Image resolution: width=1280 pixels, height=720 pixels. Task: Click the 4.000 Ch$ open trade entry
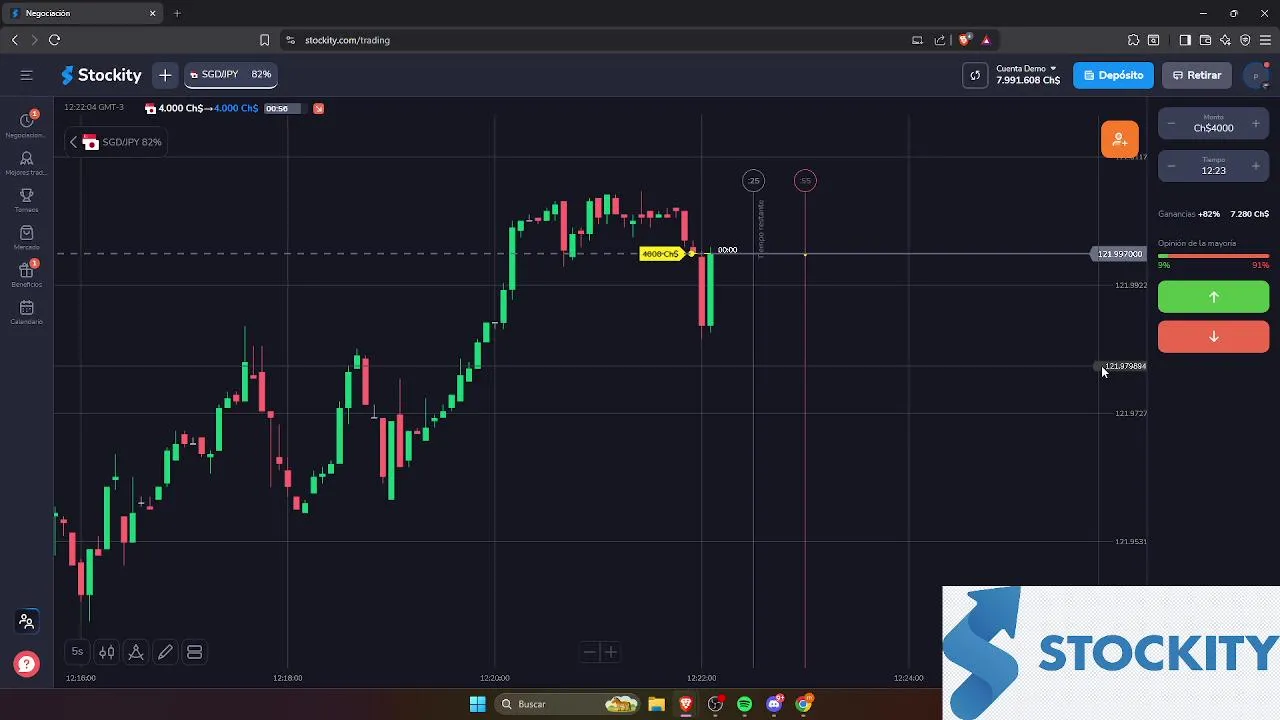pos(201,108)
